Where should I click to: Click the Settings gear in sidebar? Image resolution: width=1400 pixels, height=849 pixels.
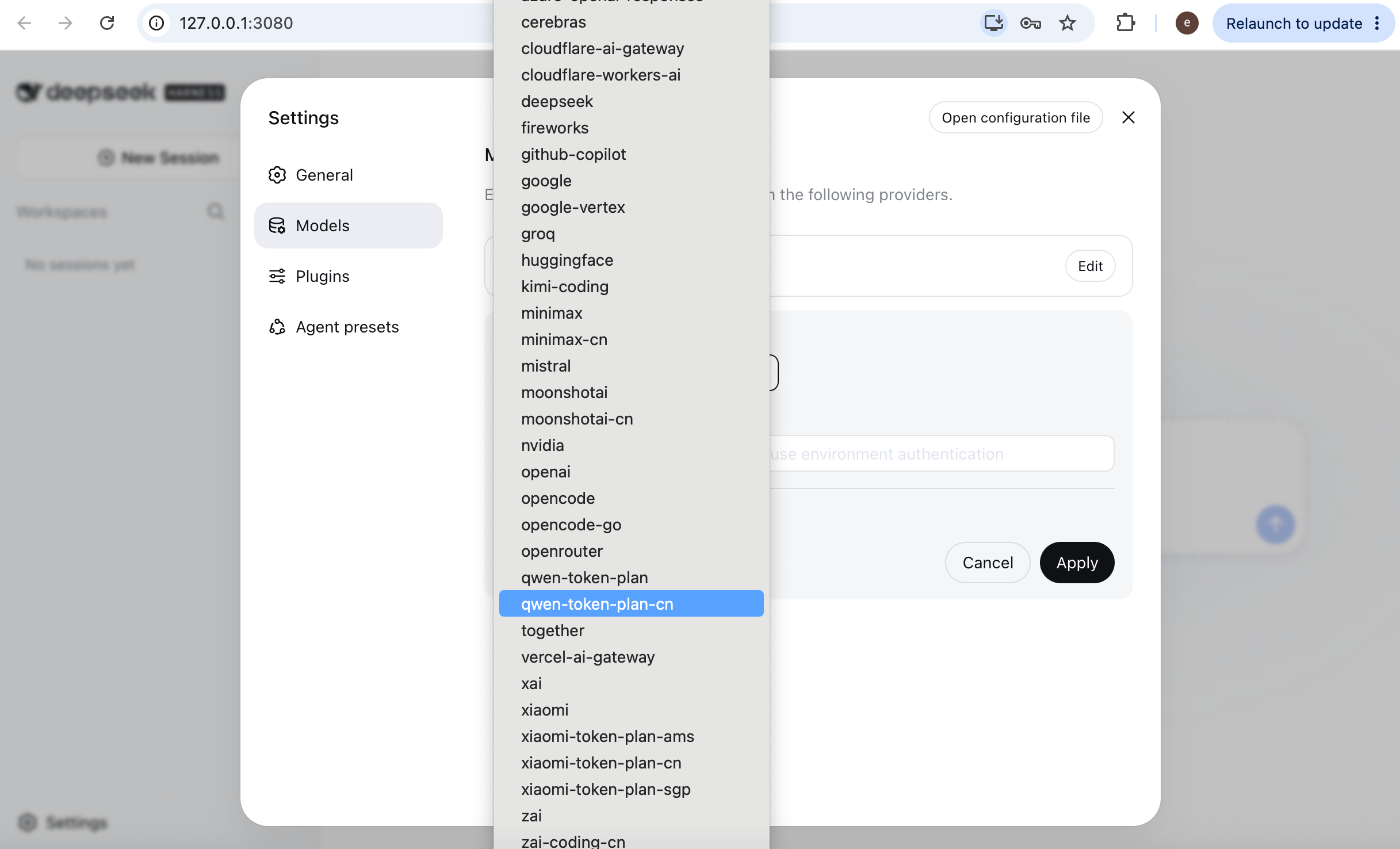tap(28, 823)
